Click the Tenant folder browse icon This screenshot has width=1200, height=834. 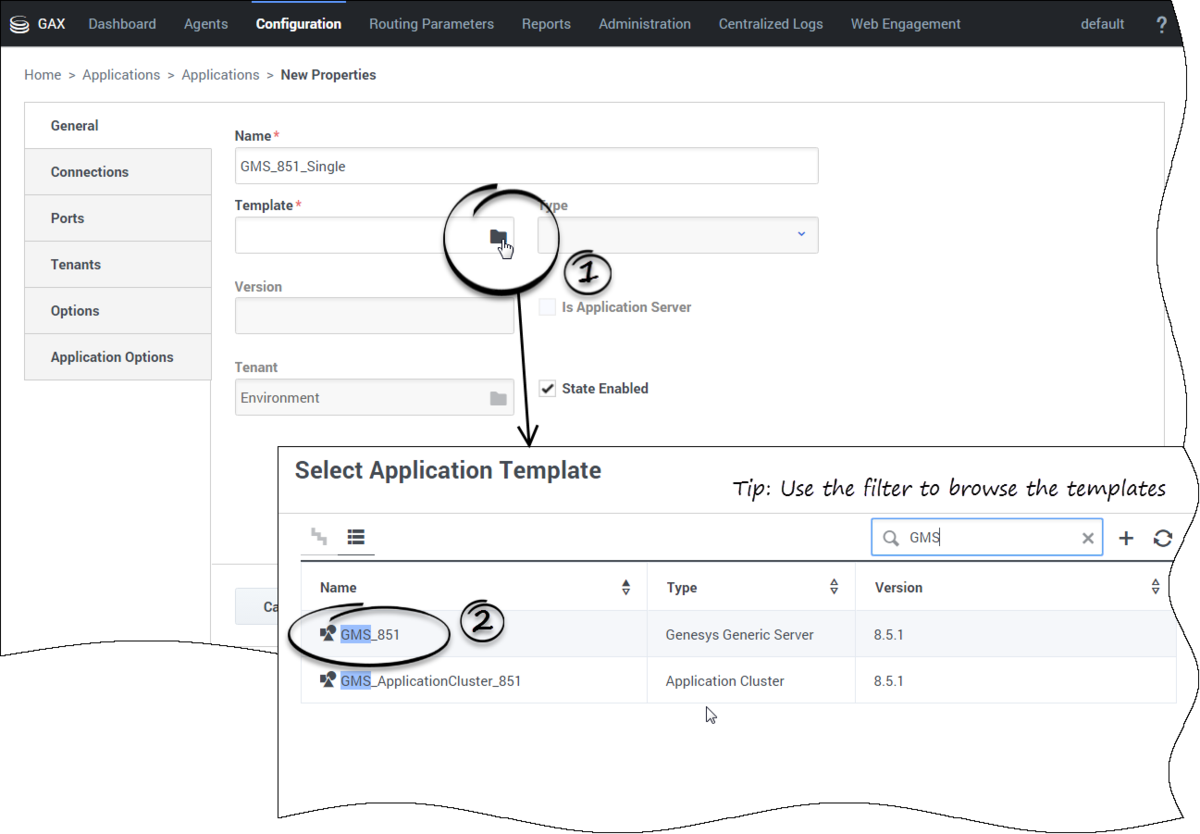[498, 398]
